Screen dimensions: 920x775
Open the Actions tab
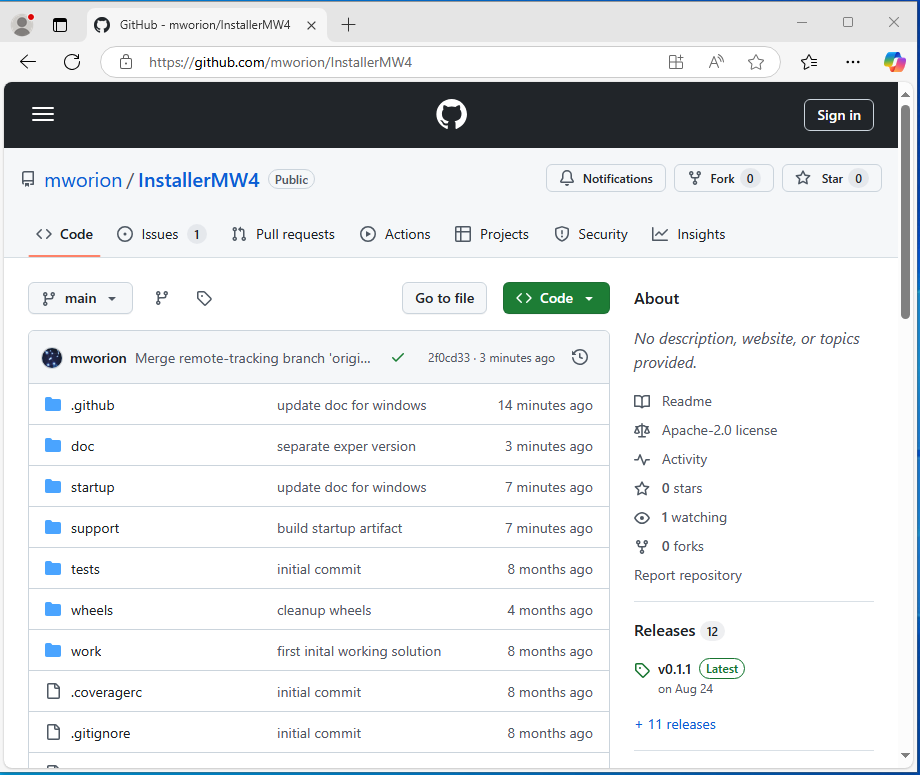point(395,235)
